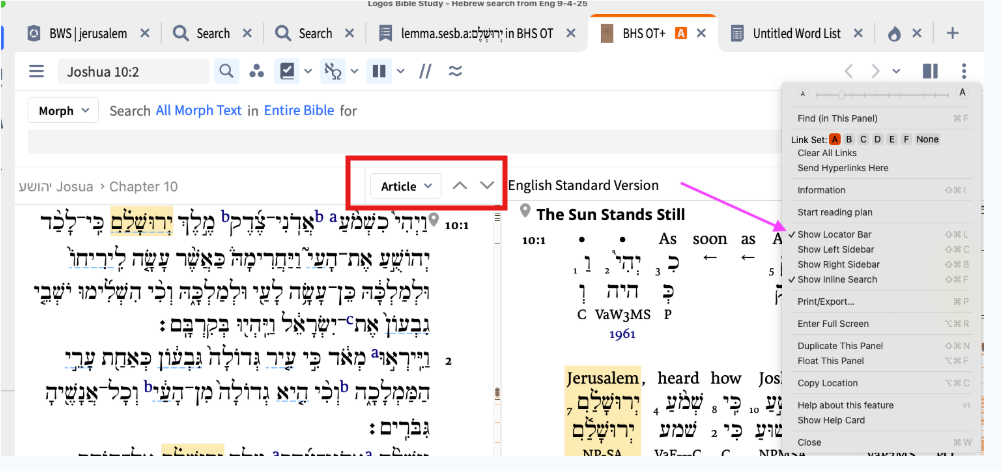The width and height of the screenshot is (1002, 471).
Task: Click the parallel resources slashes icon
Action: (425, 72)
